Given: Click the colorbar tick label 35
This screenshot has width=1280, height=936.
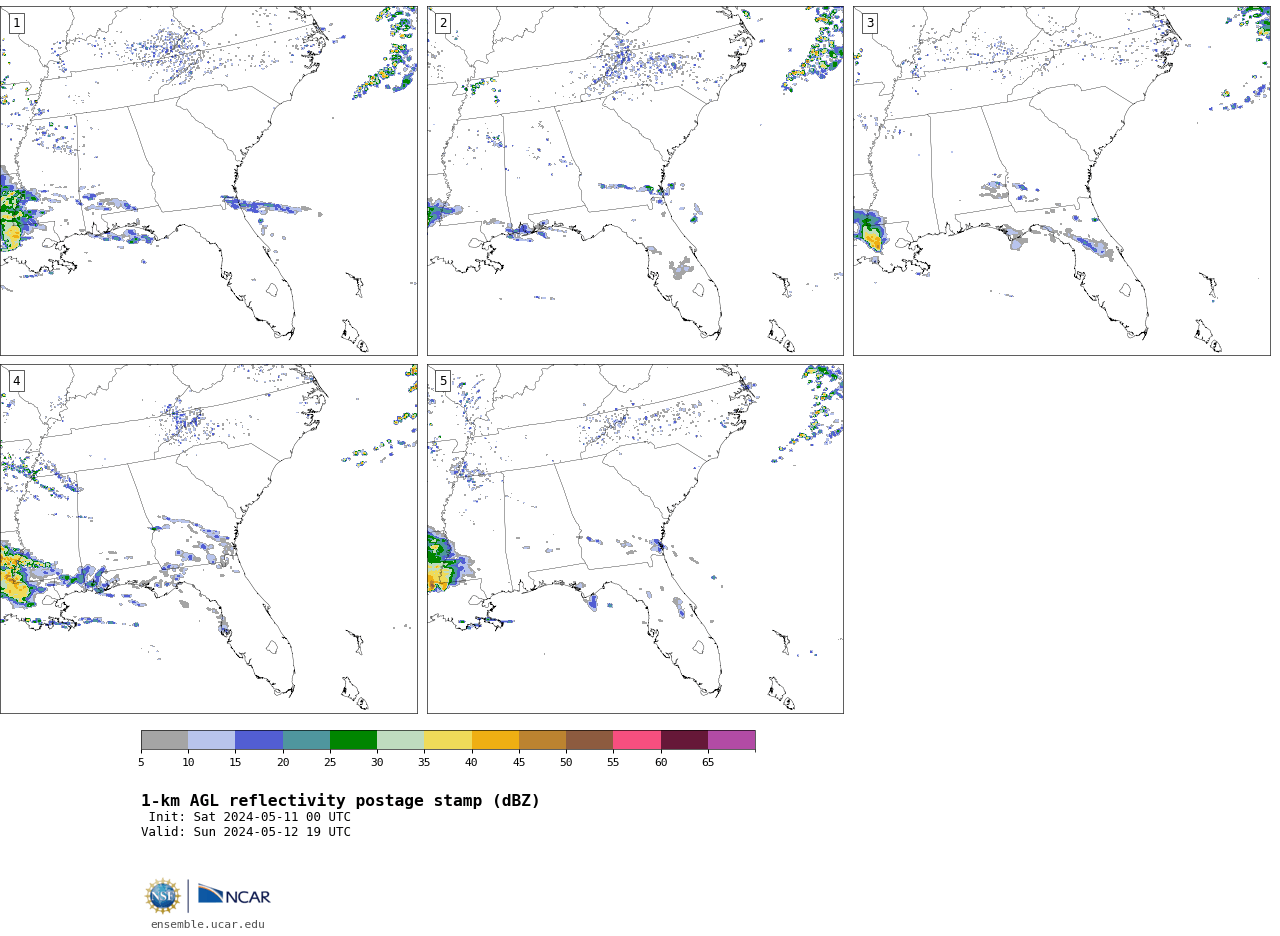Looking at the screenshot, I should point(424,762).
